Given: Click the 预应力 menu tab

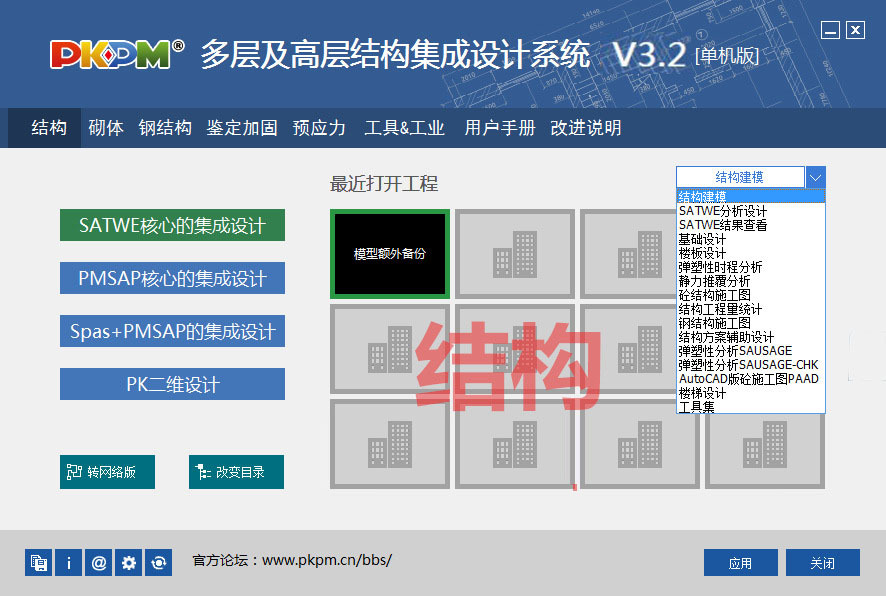Looking at the screenshot, I should tap(320, 128).
